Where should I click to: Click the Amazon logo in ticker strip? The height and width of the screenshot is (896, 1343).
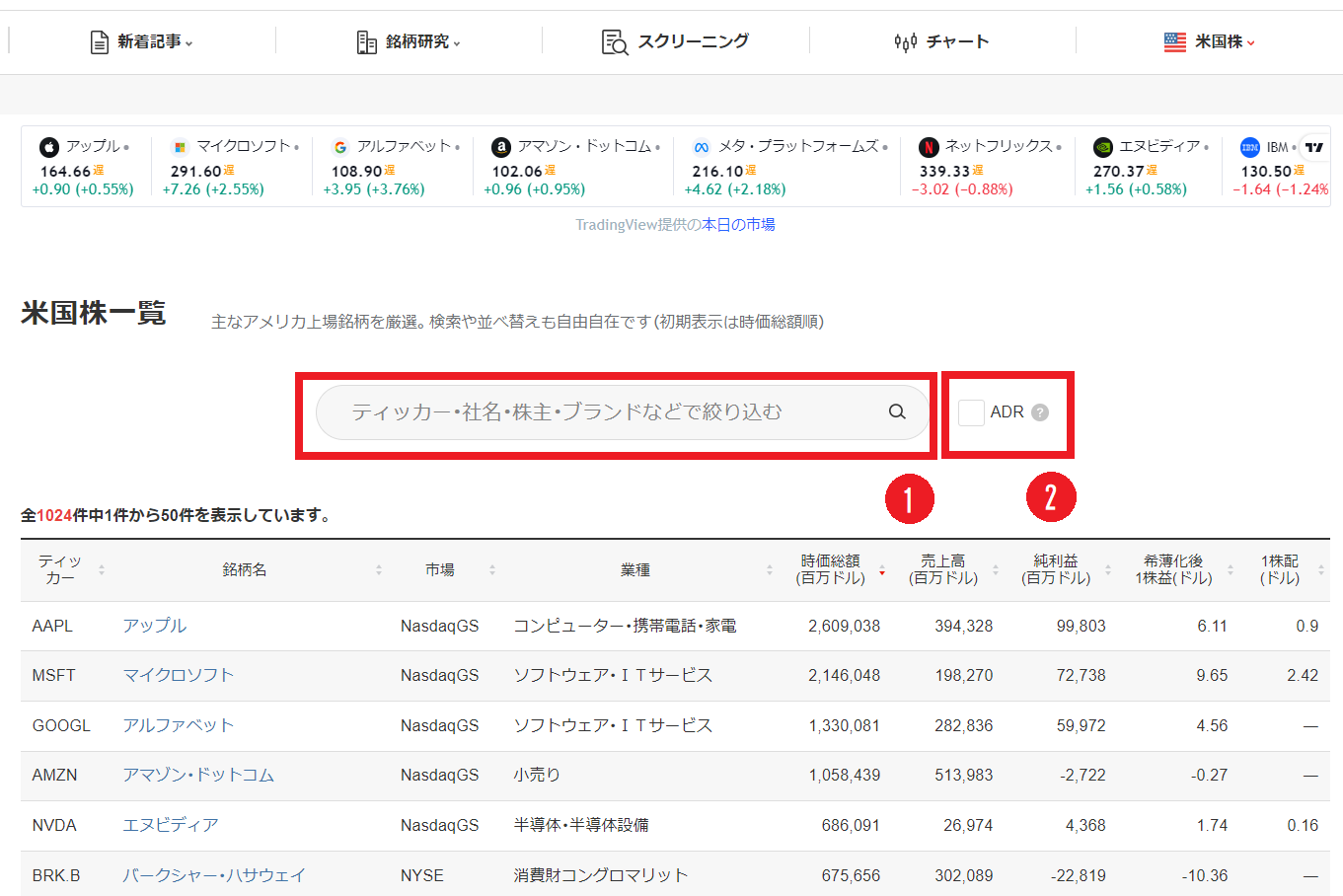pos(501,147)
